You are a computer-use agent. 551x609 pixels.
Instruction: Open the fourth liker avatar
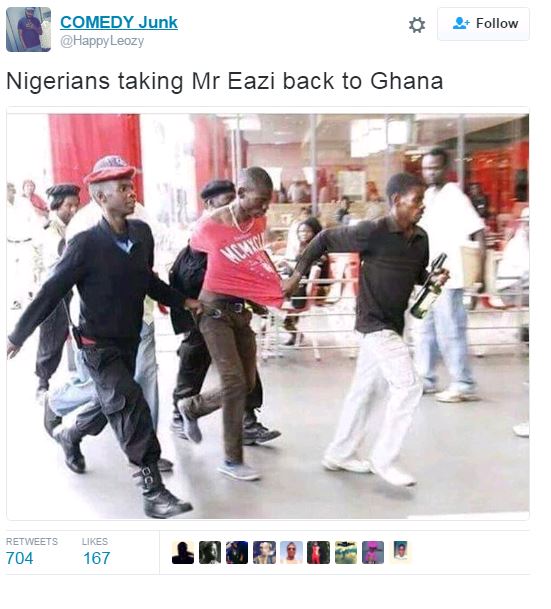pyautogui.click(x=264, y=552)
